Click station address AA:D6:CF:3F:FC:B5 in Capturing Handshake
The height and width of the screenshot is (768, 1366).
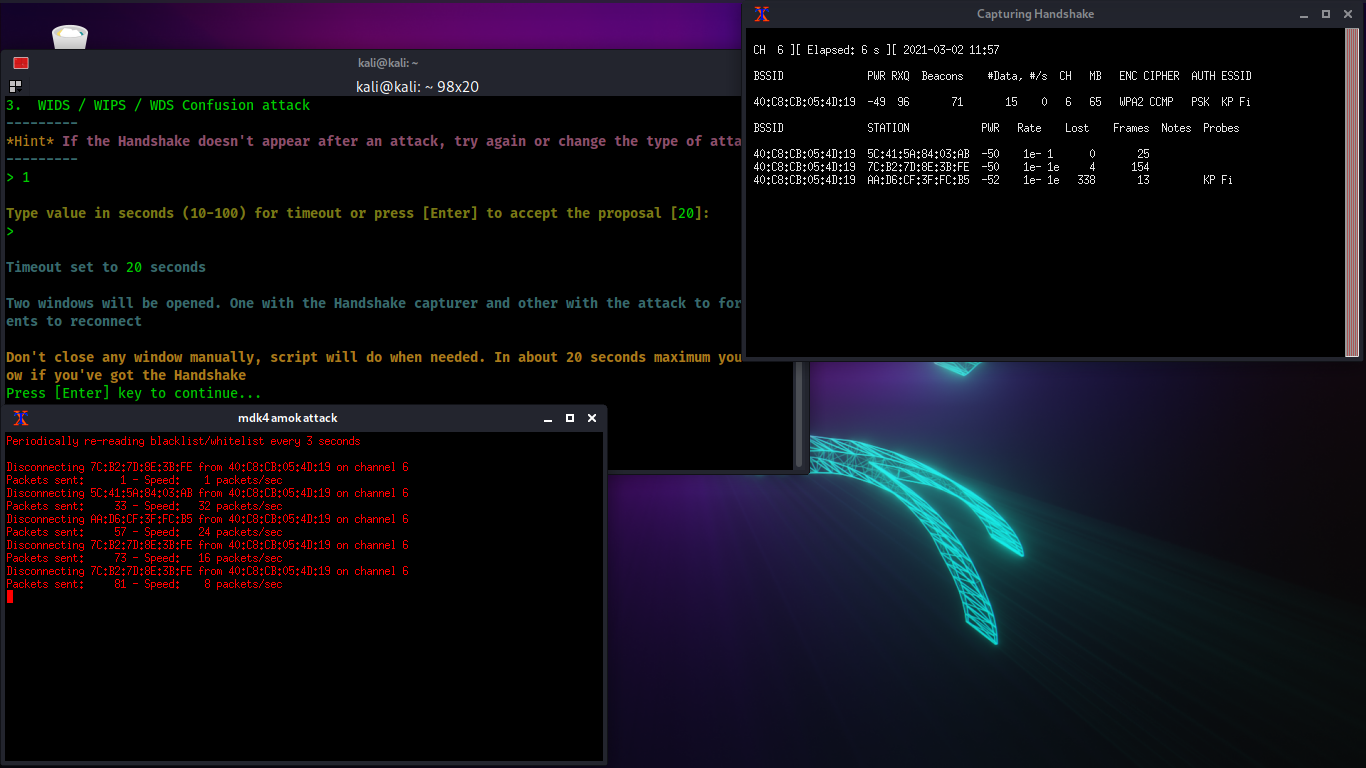[x=918, y=180]
